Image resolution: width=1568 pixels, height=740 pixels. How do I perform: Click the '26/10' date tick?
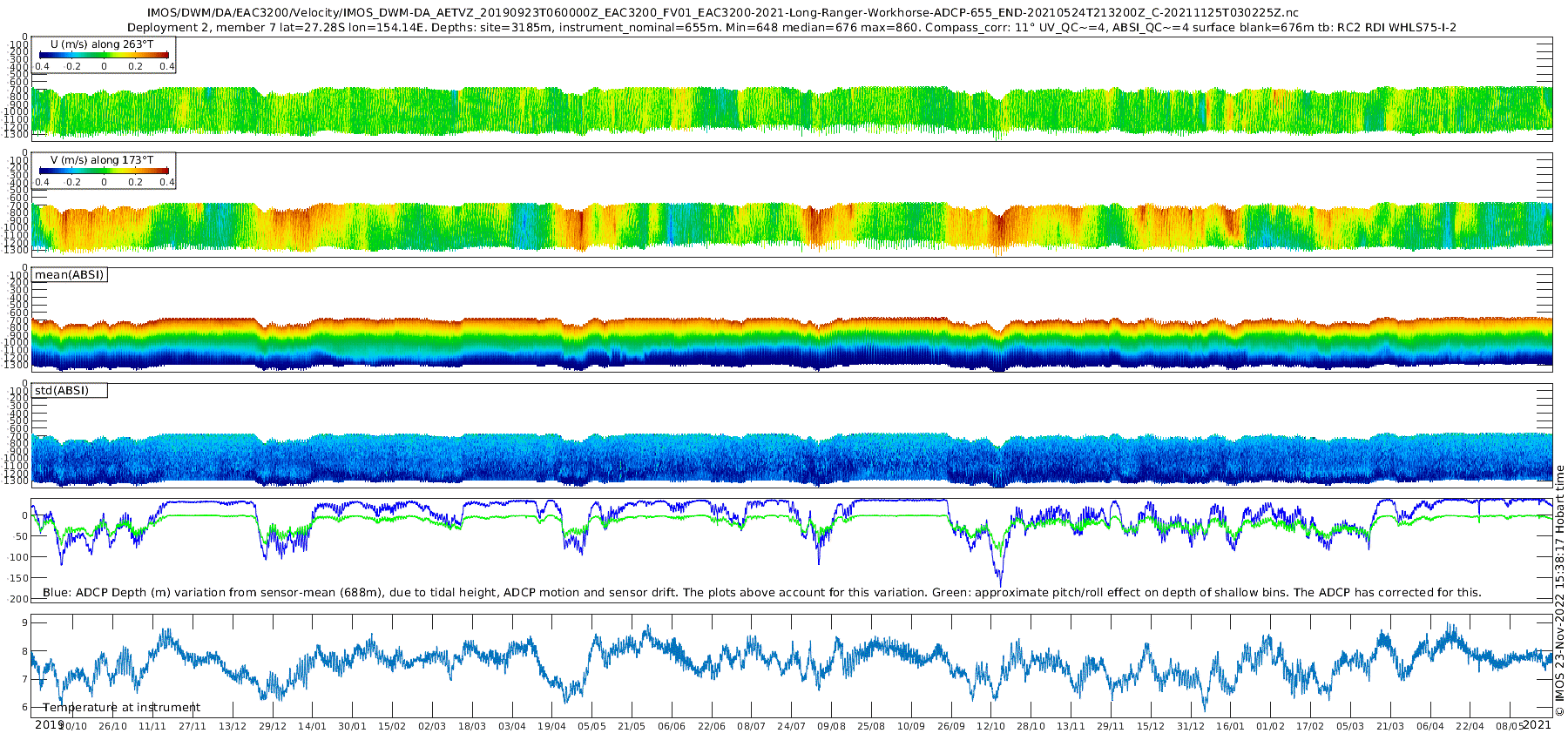[112, 726]
